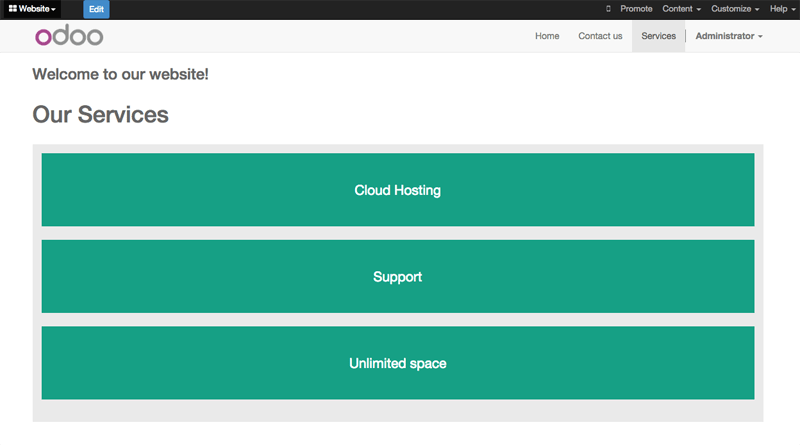Click the caret arrow next to Administrator
Image resolution: width=800 pixels, height=445 pixels.
(x=760, y=37)
